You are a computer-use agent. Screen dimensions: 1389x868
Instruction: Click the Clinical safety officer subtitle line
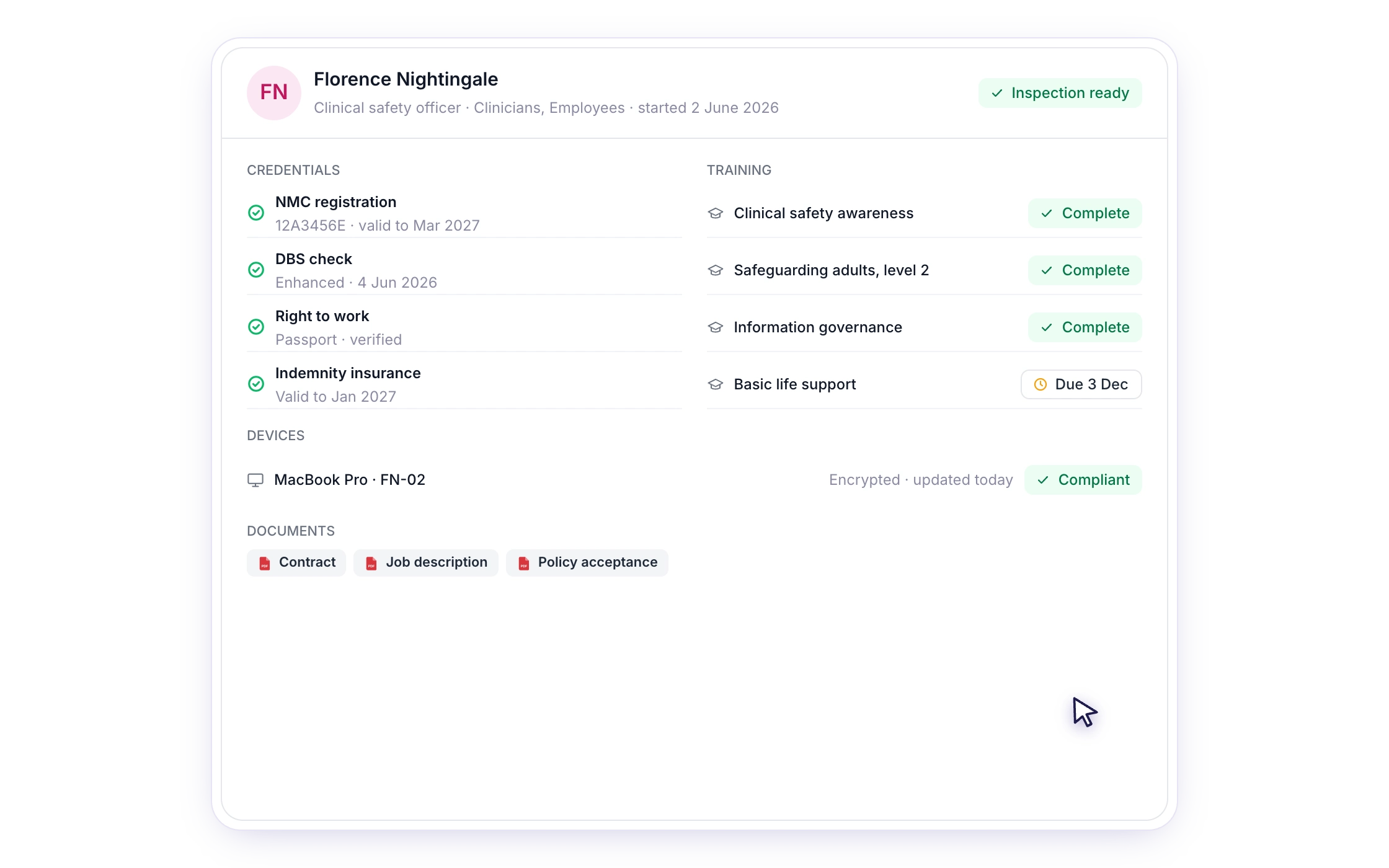pyautogui.click(x=546, y=108)
